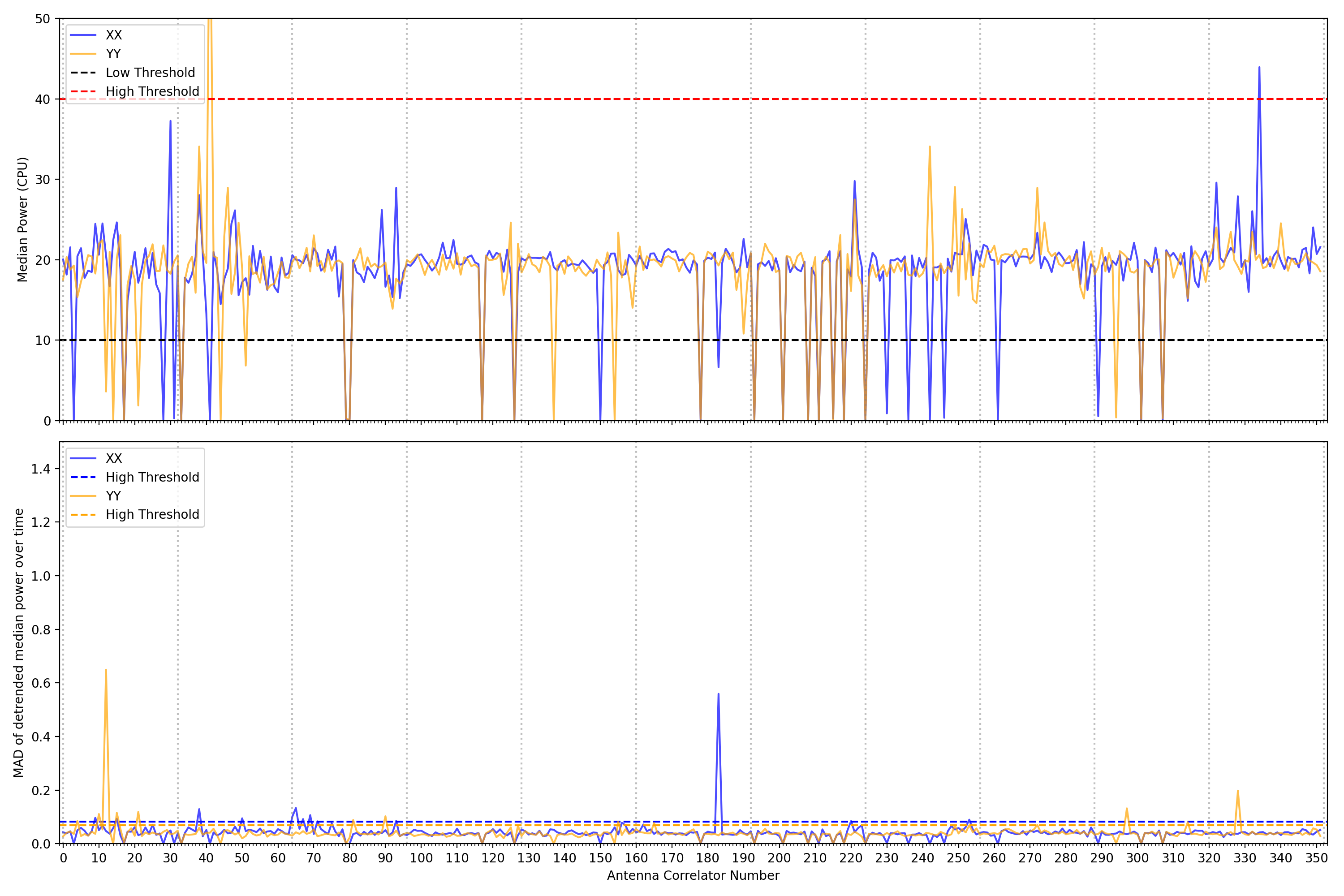The image size is (1344, 896).
Task: Click the orange YY spike near antenna 328 in bottom plot
Action: [x=1238, y=792]
